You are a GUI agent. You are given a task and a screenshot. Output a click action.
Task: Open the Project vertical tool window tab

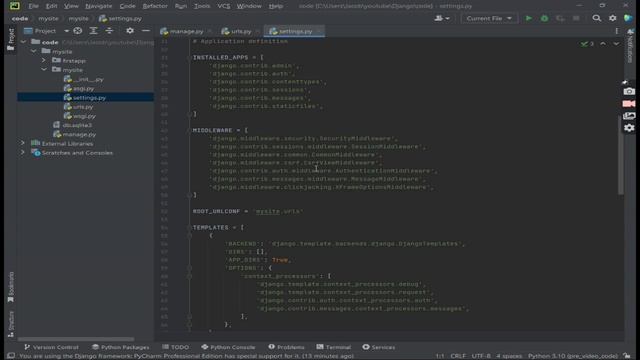tap(11, 40)
